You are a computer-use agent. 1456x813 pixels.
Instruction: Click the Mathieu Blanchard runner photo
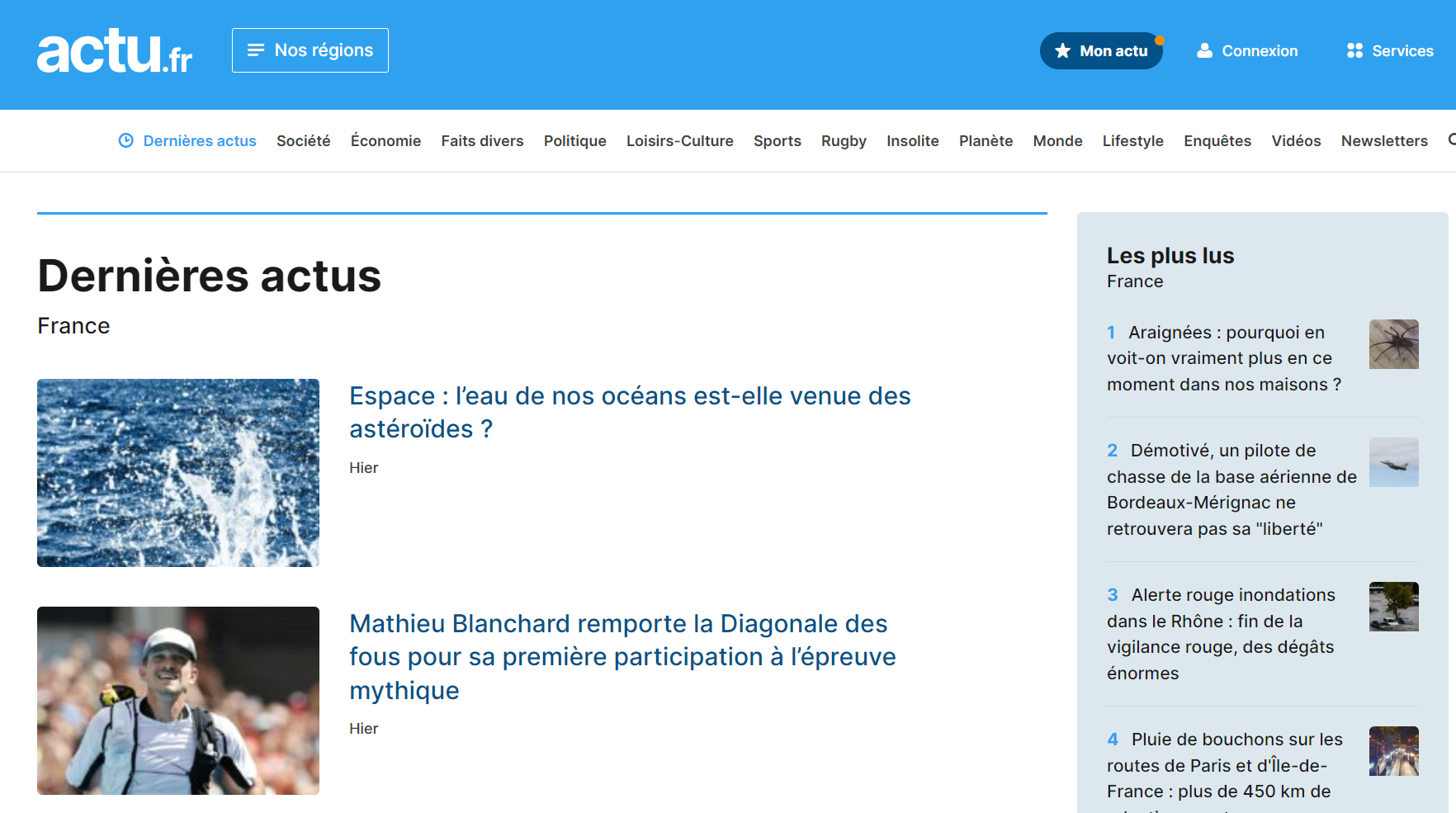tap(178, 701)
